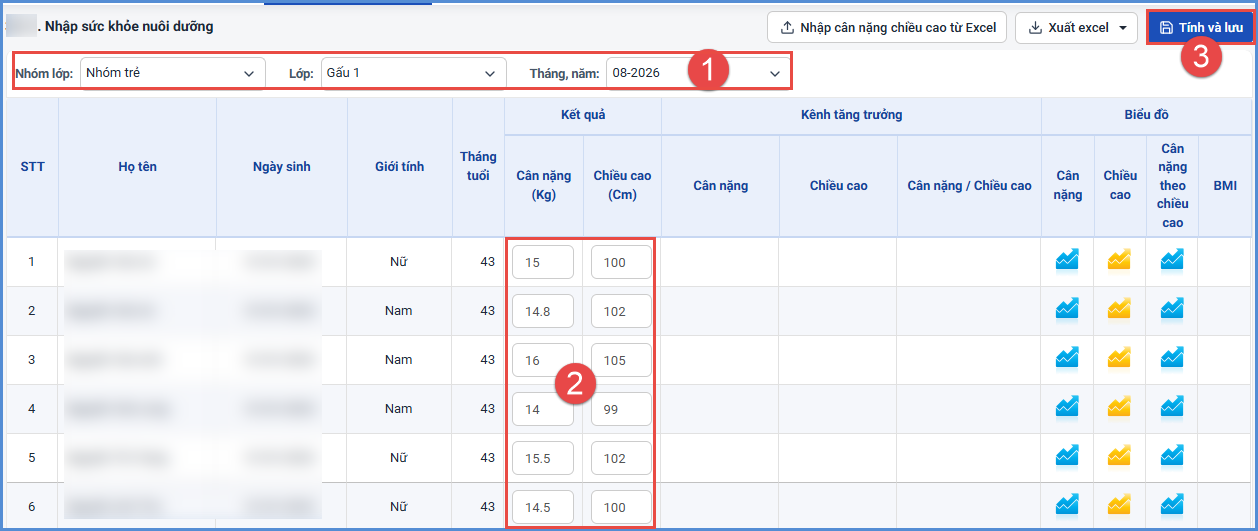Open height chart for row 1
Viewport: 1258px width, 531px height.
point(1119,260)
